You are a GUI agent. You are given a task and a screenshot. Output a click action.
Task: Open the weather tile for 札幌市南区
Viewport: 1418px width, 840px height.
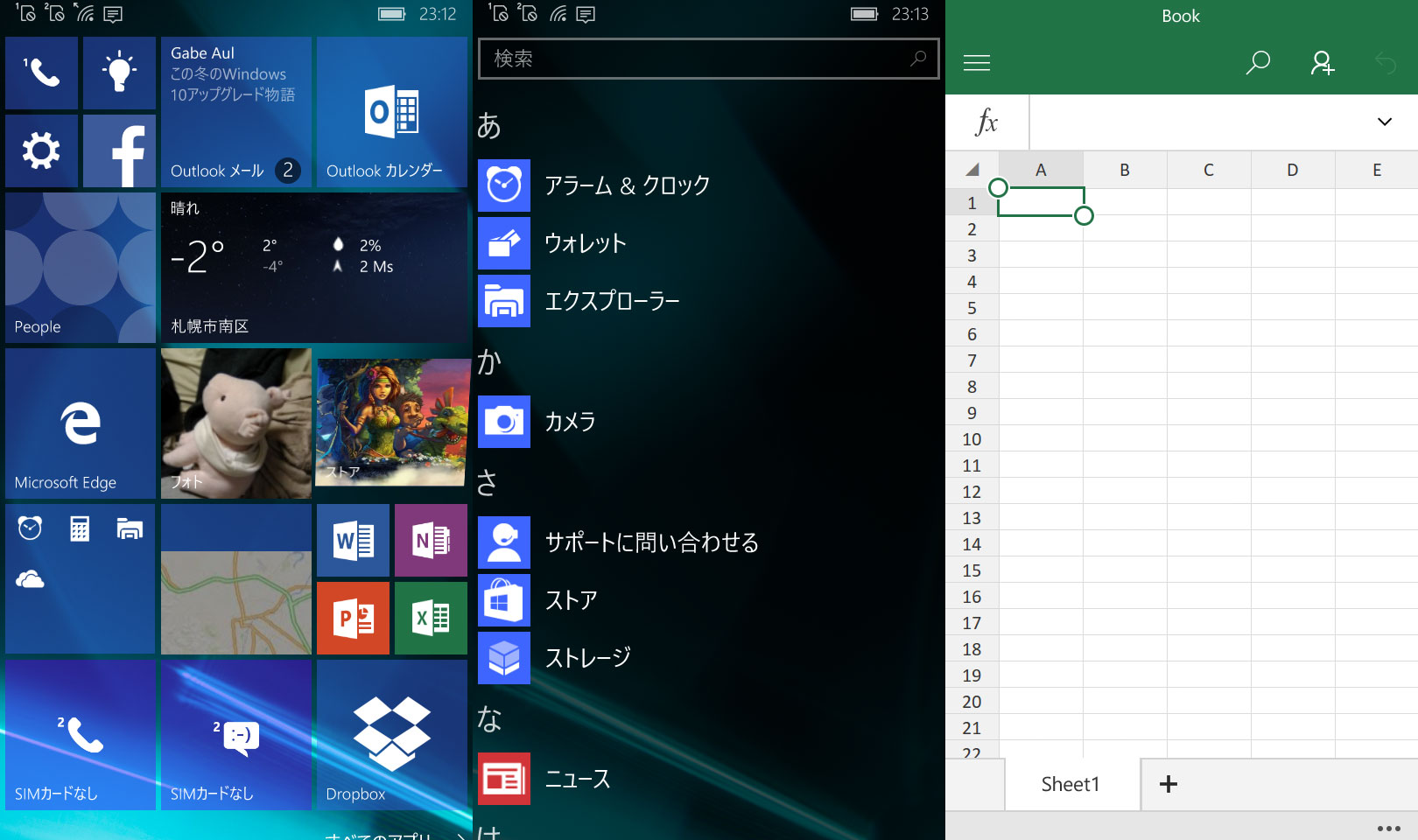[x=314, y=268]
